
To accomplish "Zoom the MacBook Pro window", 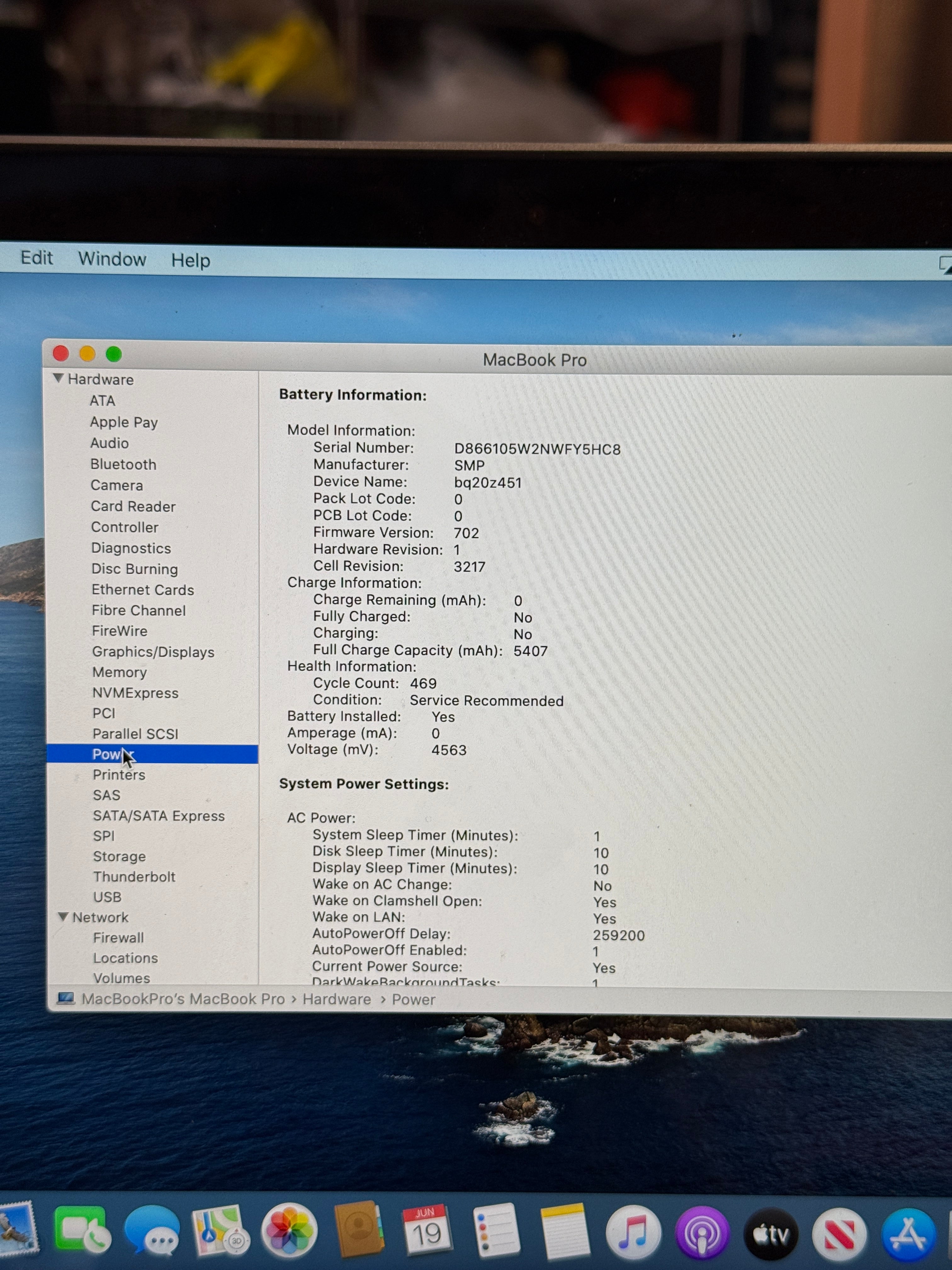I will pyautogui.click(x=114, y=354).
